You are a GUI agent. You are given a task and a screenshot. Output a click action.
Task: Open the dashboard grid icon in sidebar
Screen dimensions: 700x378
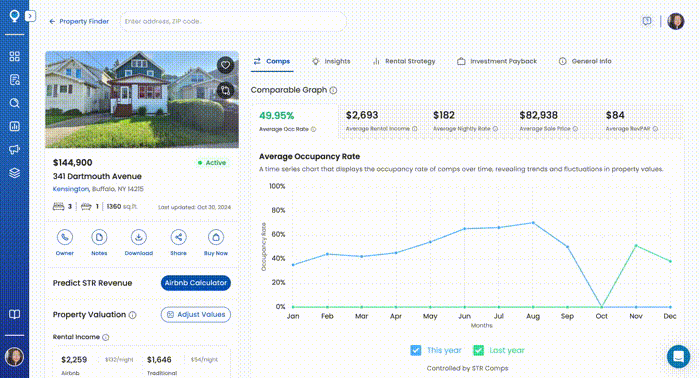coord(14,56)
